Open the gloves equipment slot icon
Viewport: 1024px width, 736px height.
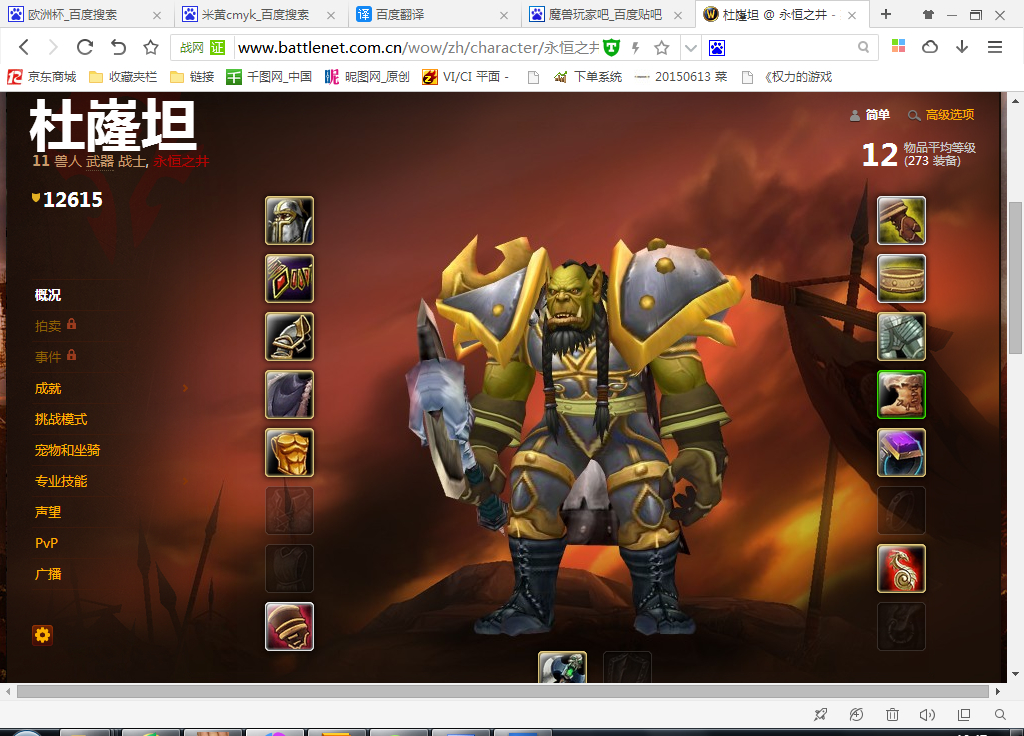[901, 221]
